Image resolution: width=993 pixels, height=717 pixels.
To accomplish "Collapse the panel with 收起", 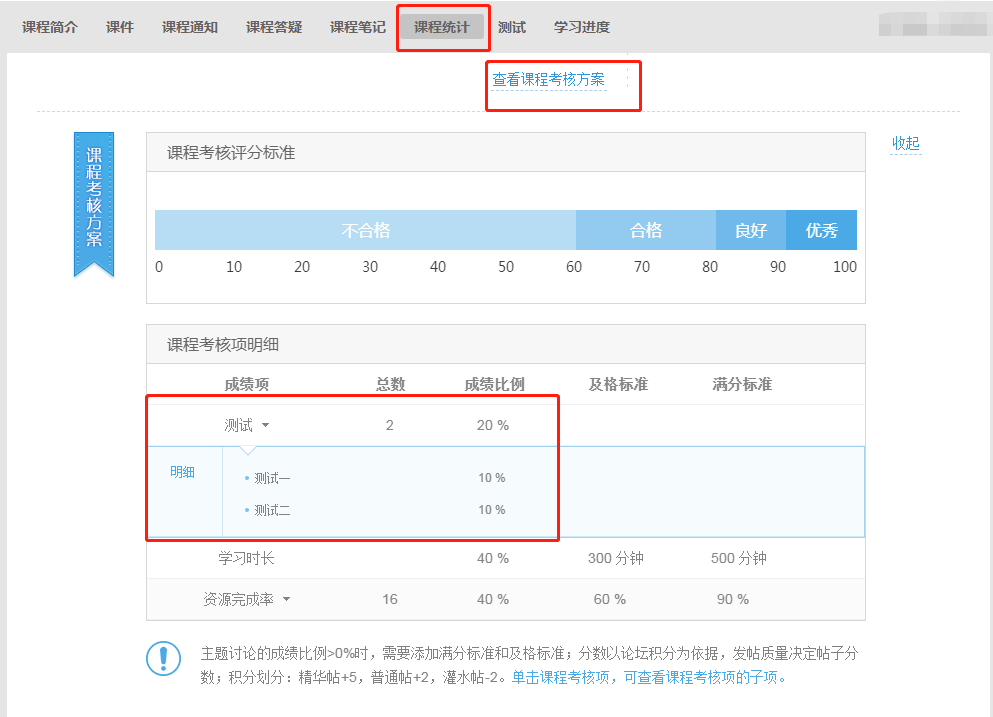I will click(x=905, y=143).
